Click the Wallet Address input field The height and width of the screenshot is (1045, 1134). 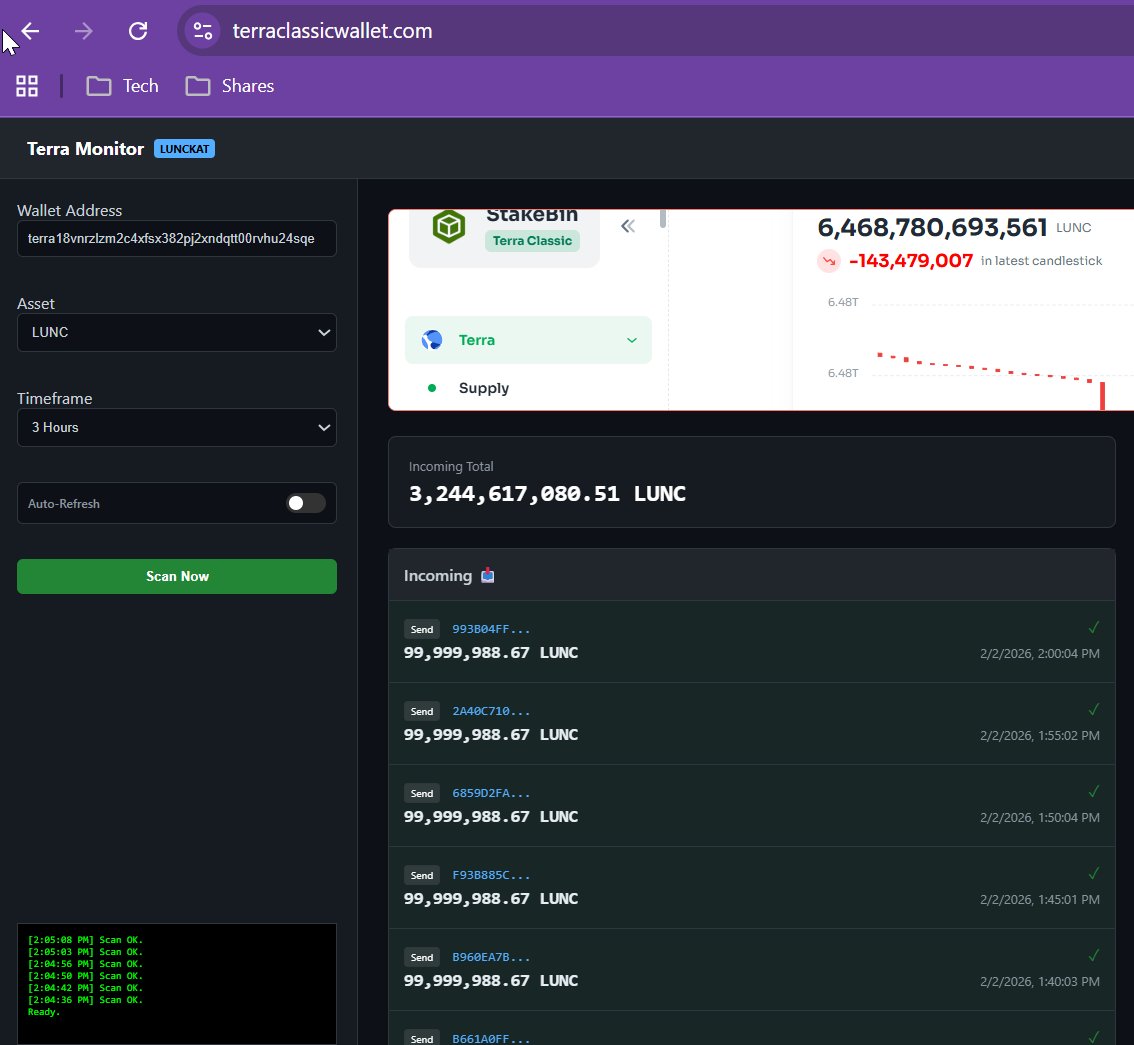176,239
